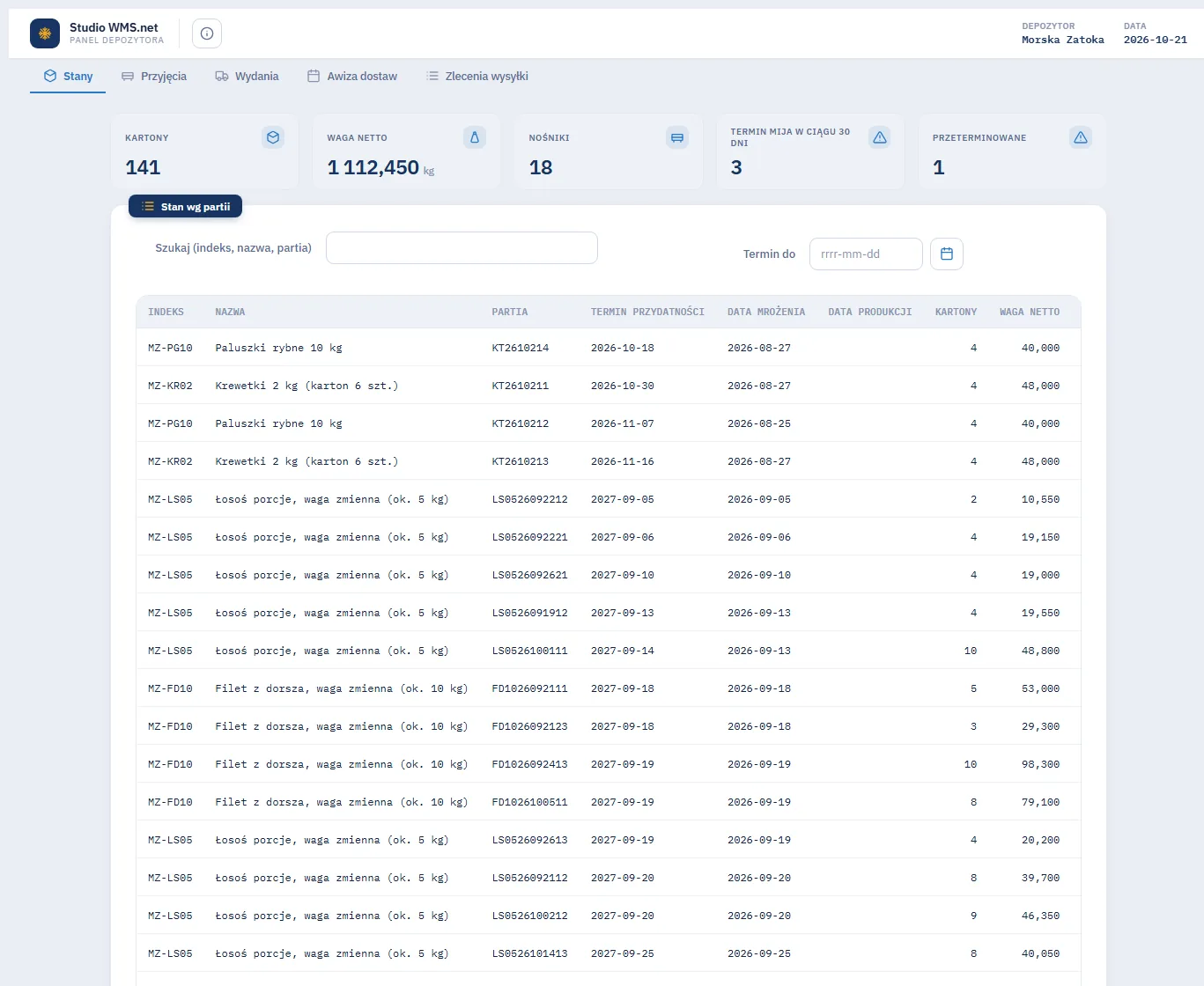Click batch LS0526100111 cell
The width and height of the screenshot is (1204, 986).
click(x=530, y=651)
